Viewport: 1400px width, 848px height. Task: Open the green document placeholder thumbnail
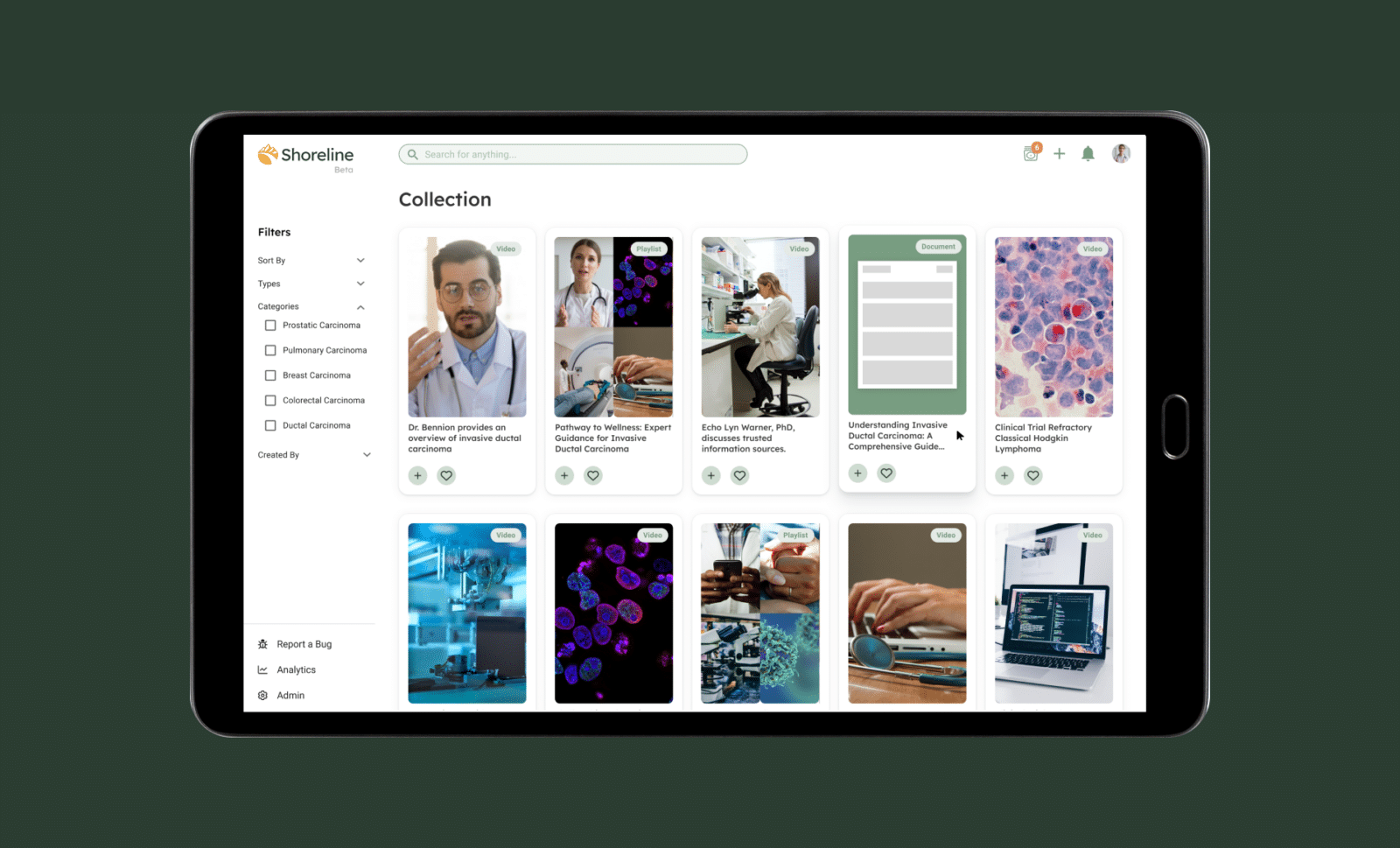[x=907, y=325]
